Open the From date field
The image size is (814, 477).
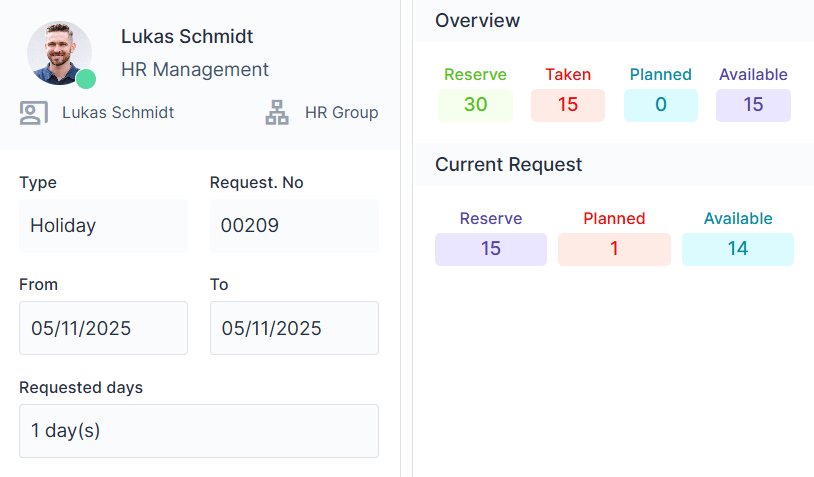(x=103, y=328)
